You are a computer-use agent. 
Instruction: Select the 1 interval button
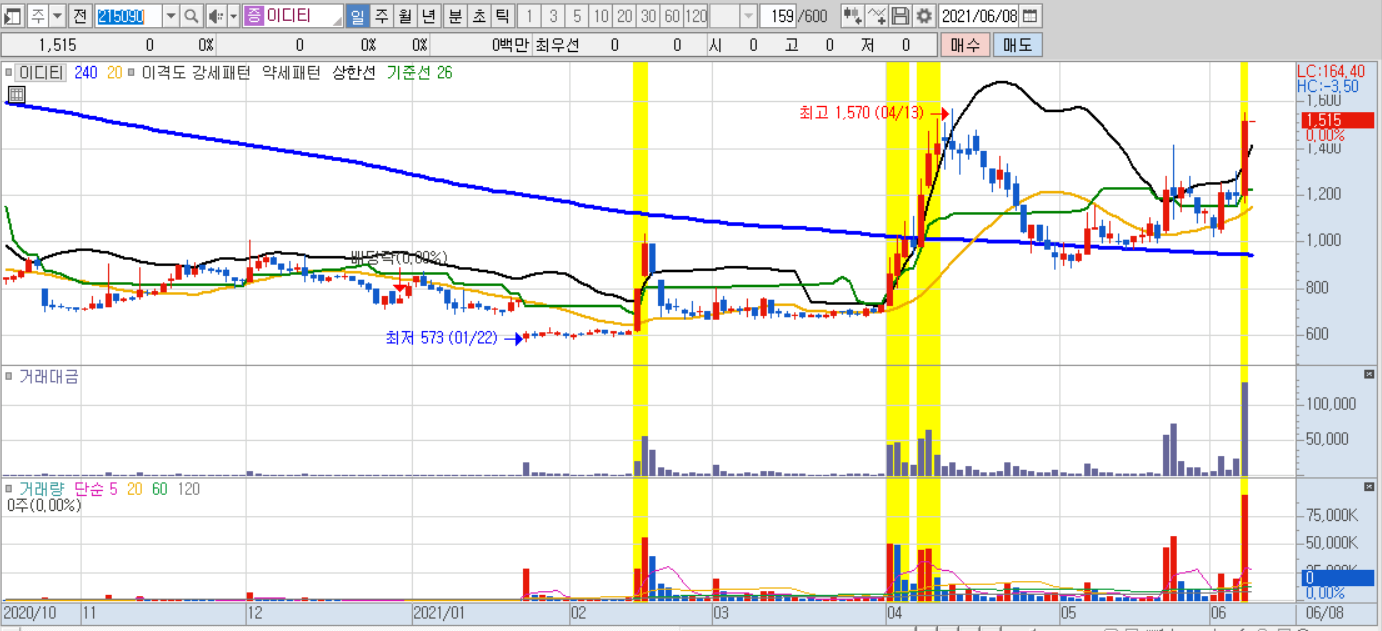pyautogui.click(x=529, y=16)
